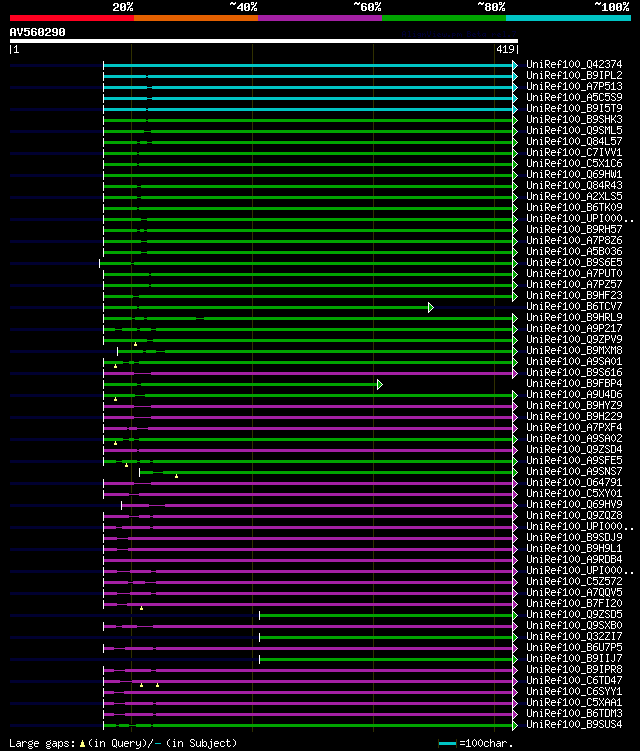
Task: Click the purple ~60% identity color segment
Action: coord(320,18)
